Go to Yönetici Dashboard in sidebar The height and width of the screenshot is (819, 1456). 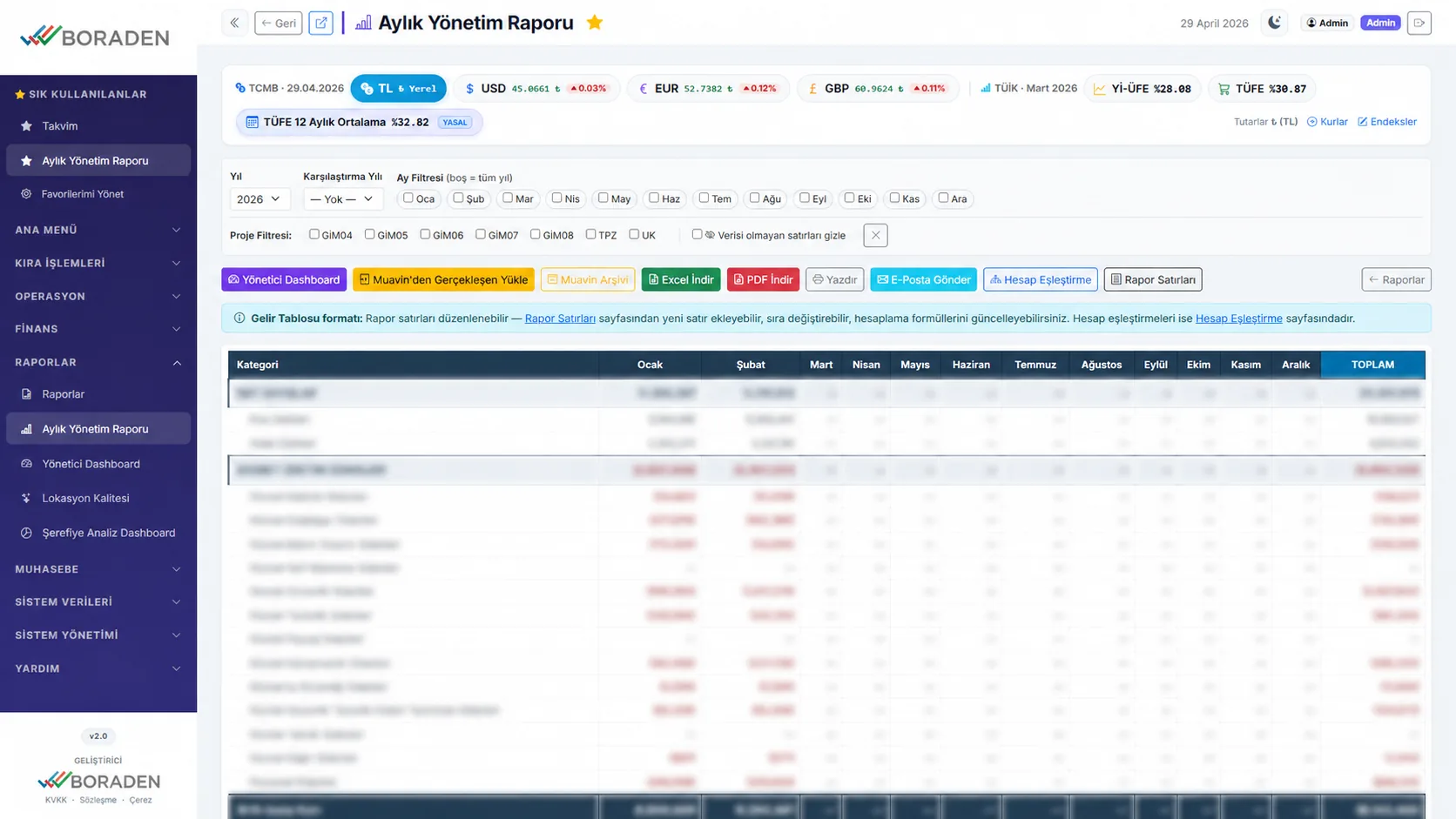tap(98, 464)
